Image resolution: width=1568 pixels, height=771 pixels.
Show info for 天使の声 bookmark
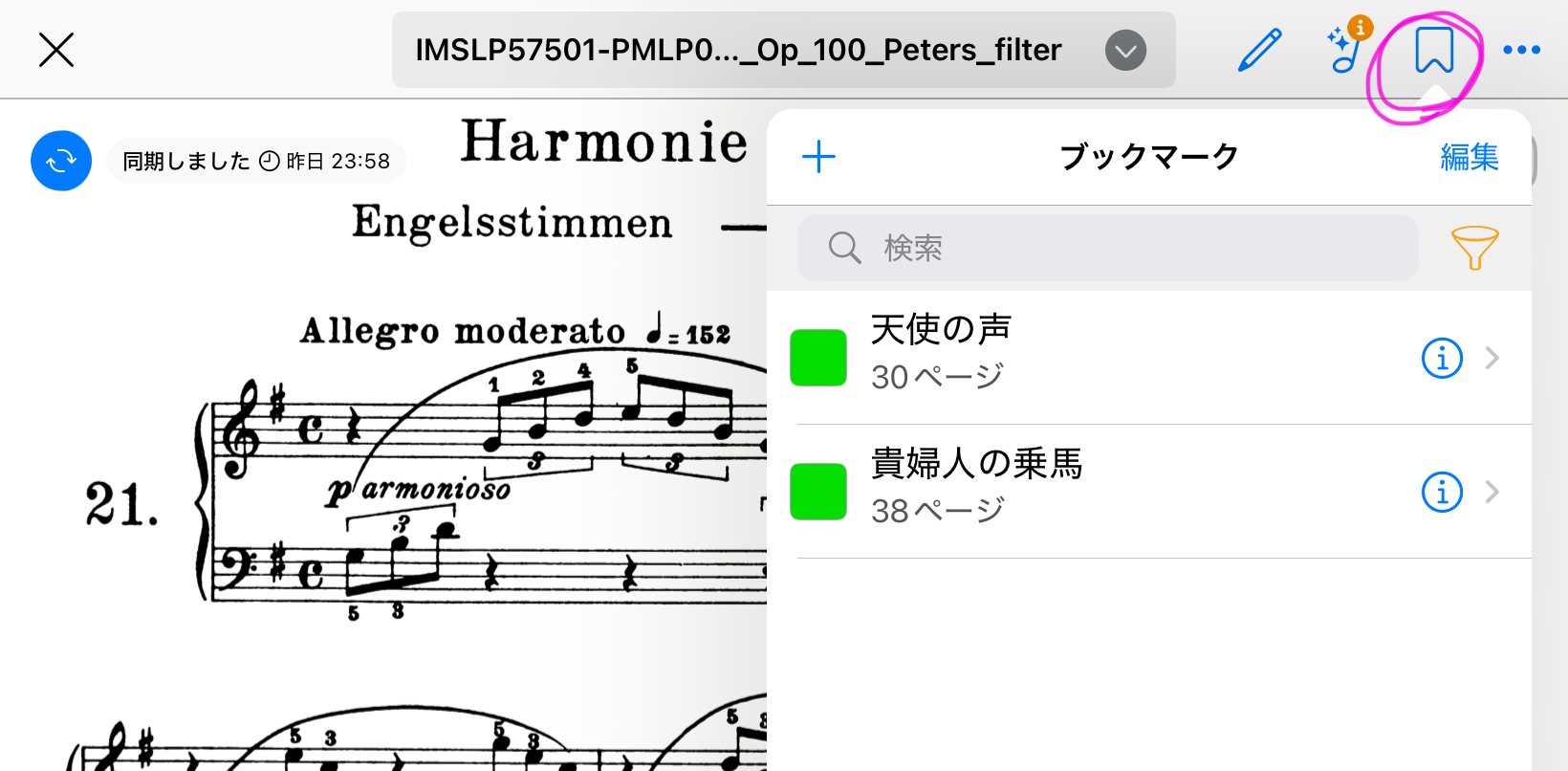[1442, 359]
